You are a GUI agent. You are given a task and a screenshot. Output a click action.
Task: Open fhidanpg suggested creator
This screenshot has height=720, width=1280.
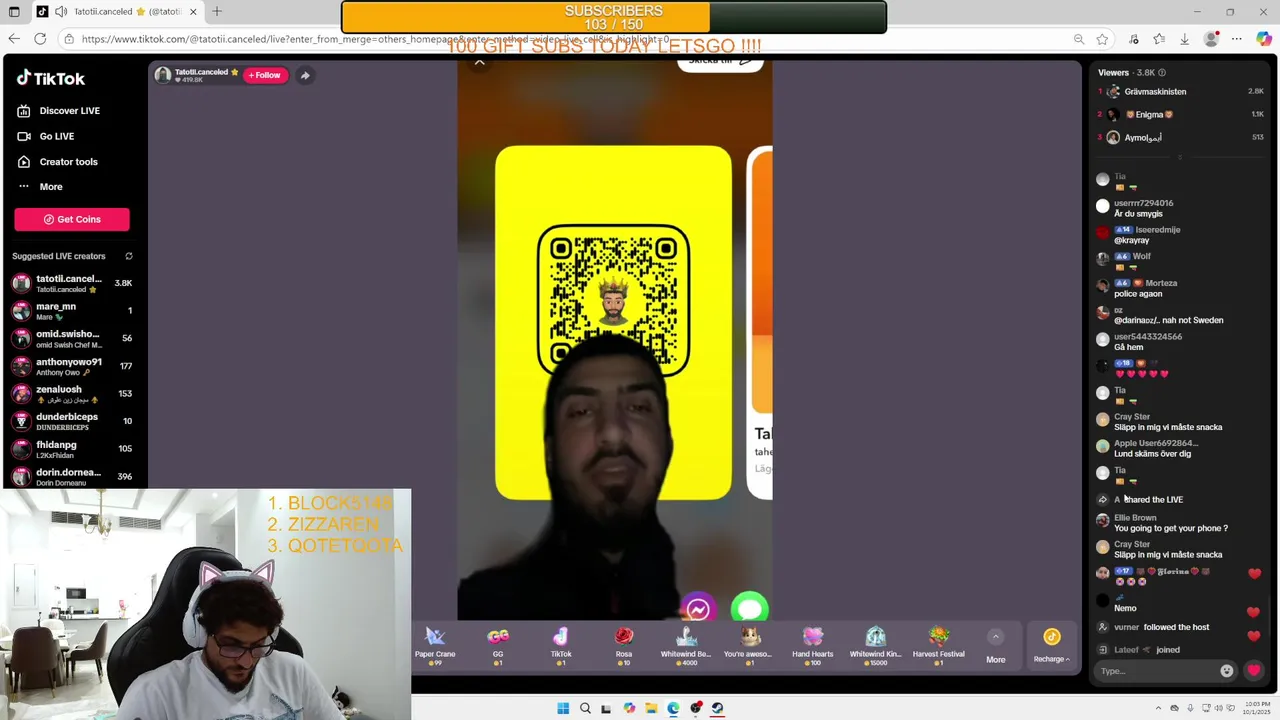72,449
